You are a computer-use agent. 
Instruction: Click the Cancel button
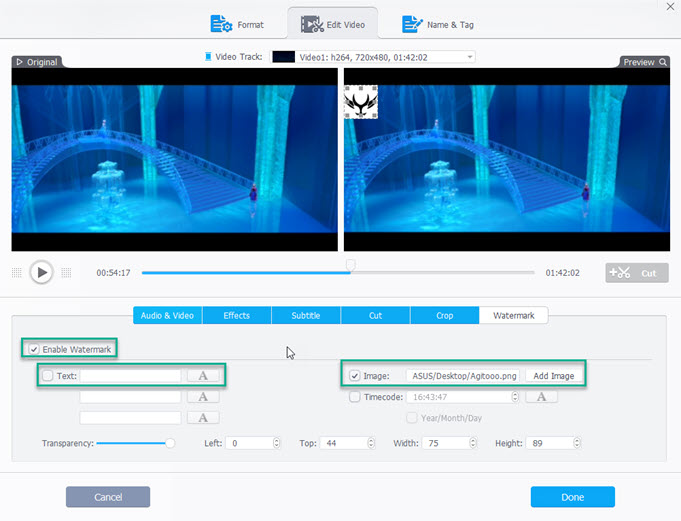point(108,497)
